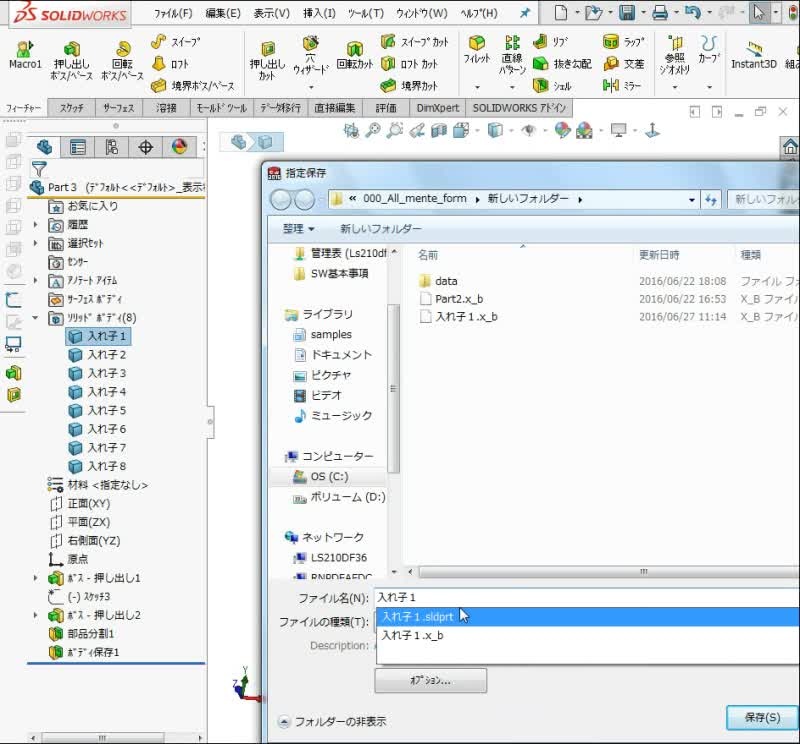This screenshot has width=800, height=744.
Task: Open the ConfigurationManager tab icon
Action: point(112,147)
